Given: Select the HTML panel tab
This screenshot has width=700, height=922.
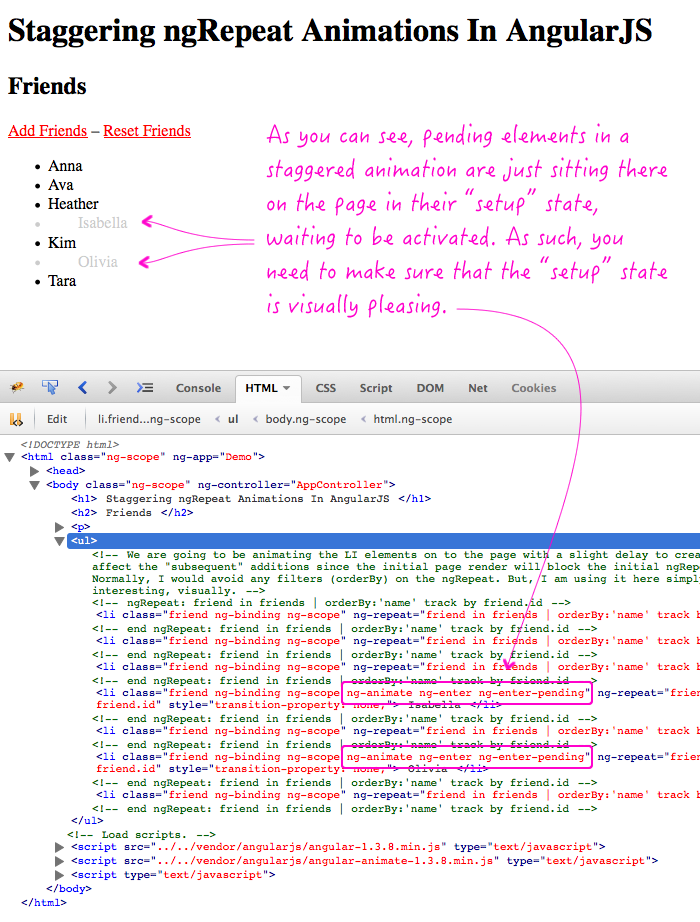Looking at the screenshot, I should (x=261, y=388).
